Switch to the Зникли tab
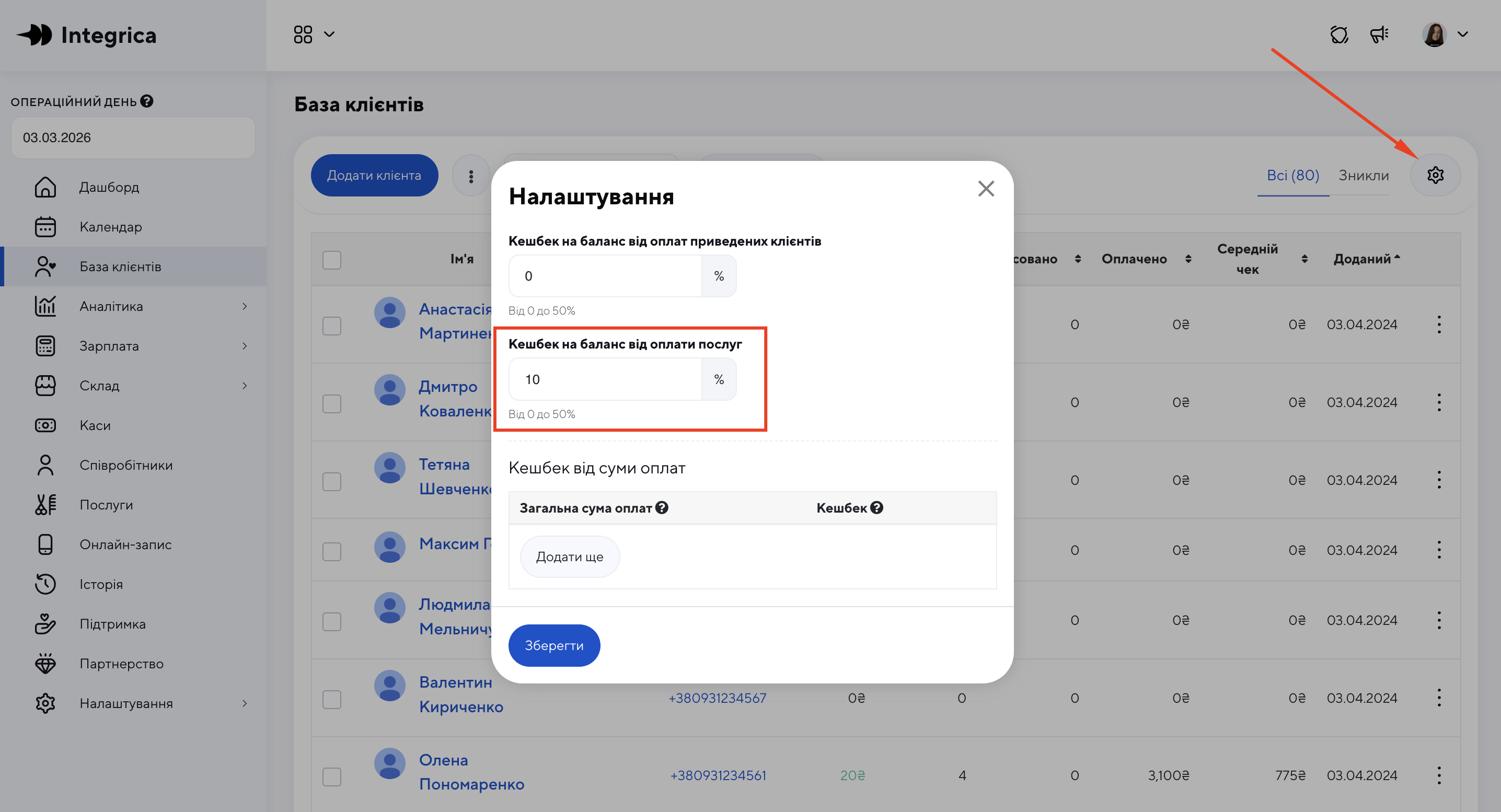This screenshot has width=1501, height=812. pyautogui.click(x=1363, y=176)
